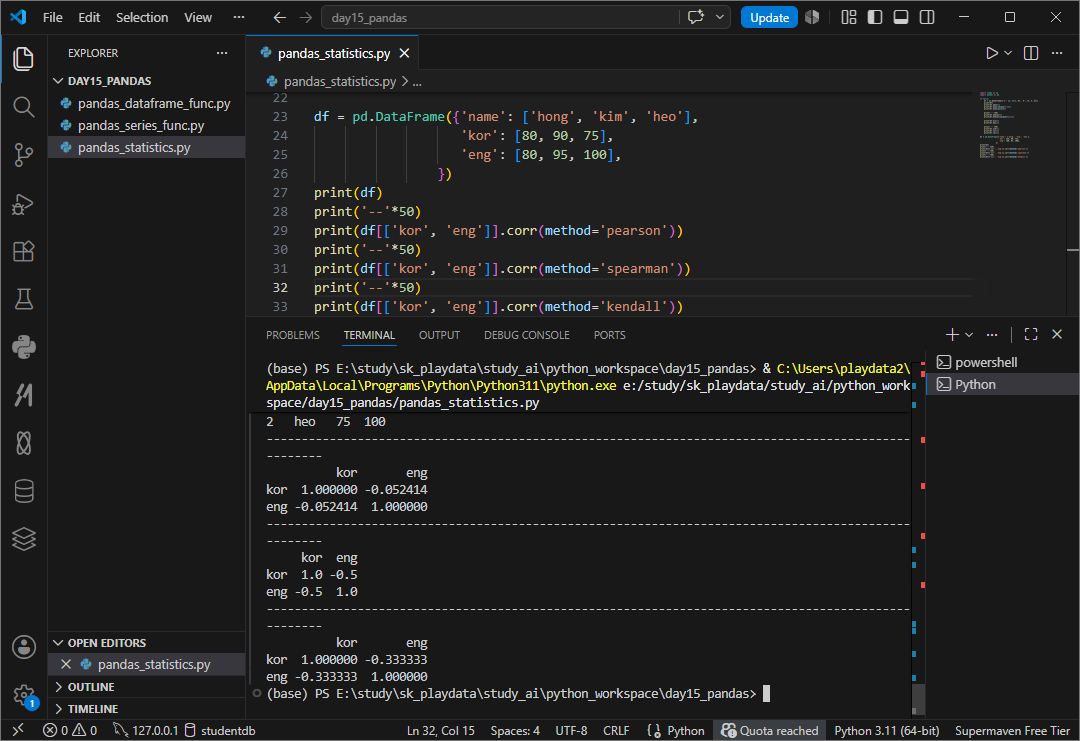Open Explorer Views and More Actions ellipsis
The height and width of the screenshot is (741, 1080).
coord(222,53)
